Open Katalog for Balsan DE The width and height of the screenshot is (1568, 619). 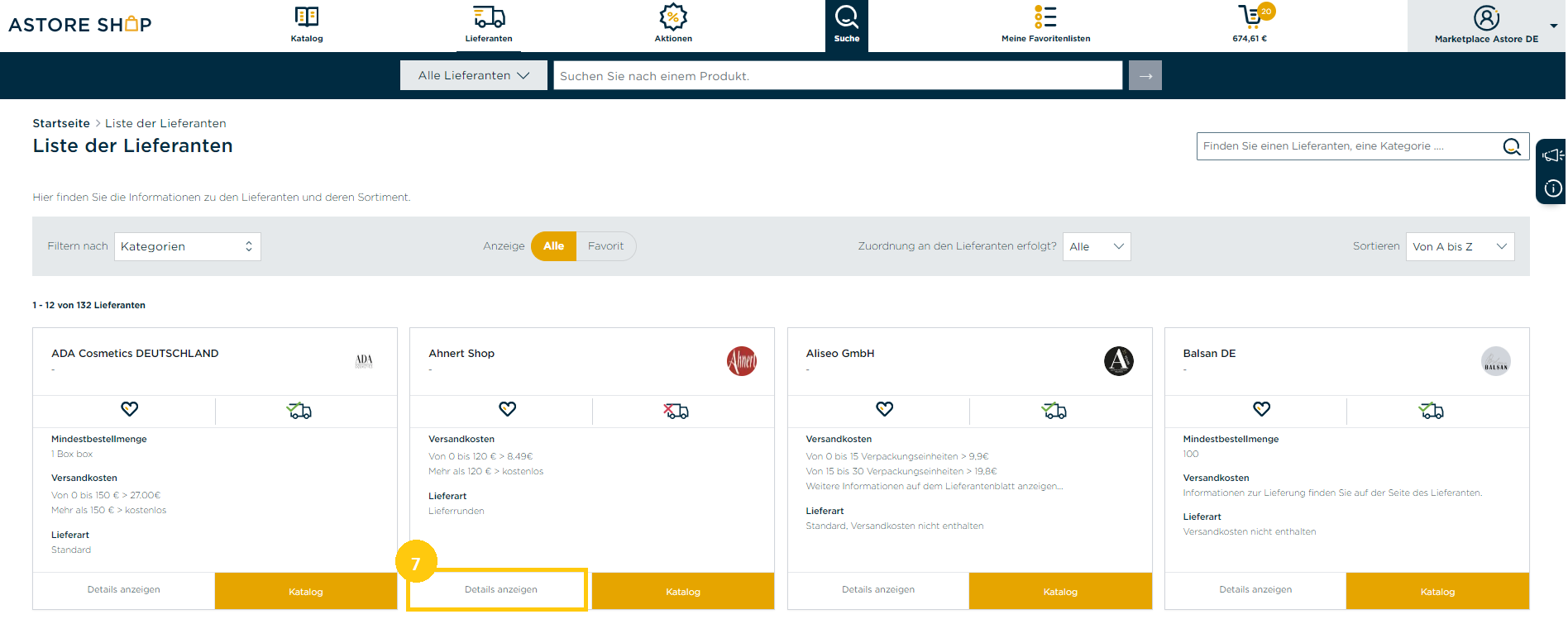tap(1437, 591)
